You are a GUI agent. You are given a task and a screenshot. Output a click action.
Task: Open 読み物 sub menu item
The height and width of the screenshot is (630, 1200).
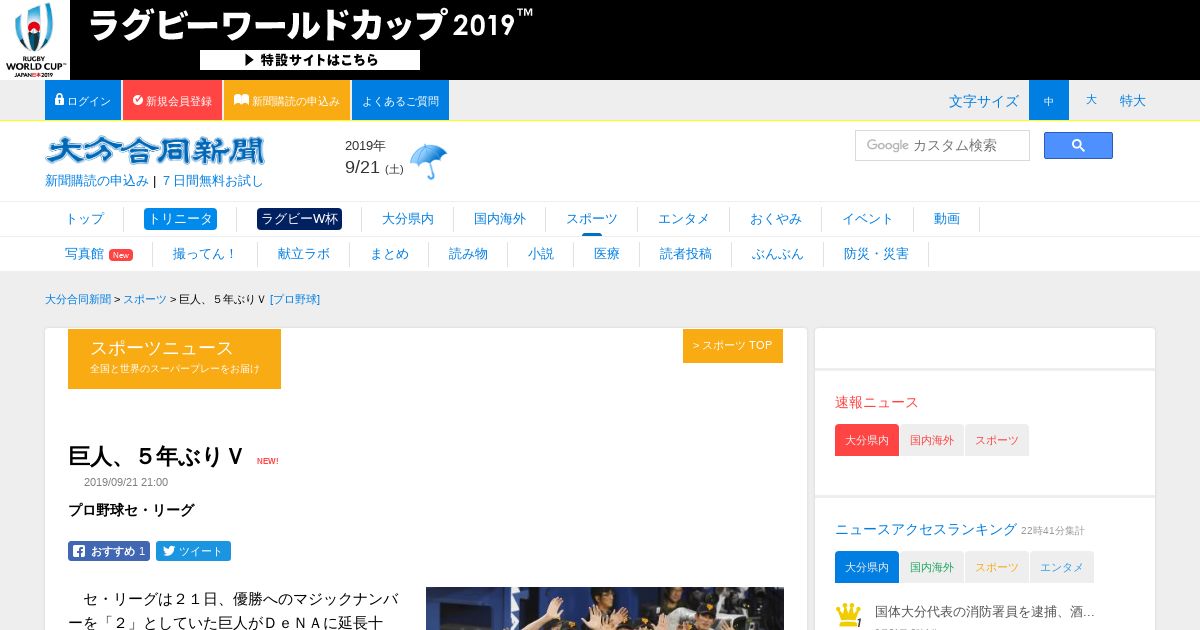[468, 254]
